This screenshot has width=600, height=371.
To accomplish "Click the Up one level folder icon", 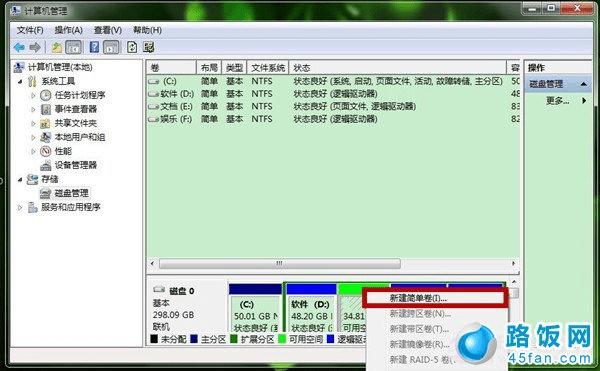I will [57, 47].
